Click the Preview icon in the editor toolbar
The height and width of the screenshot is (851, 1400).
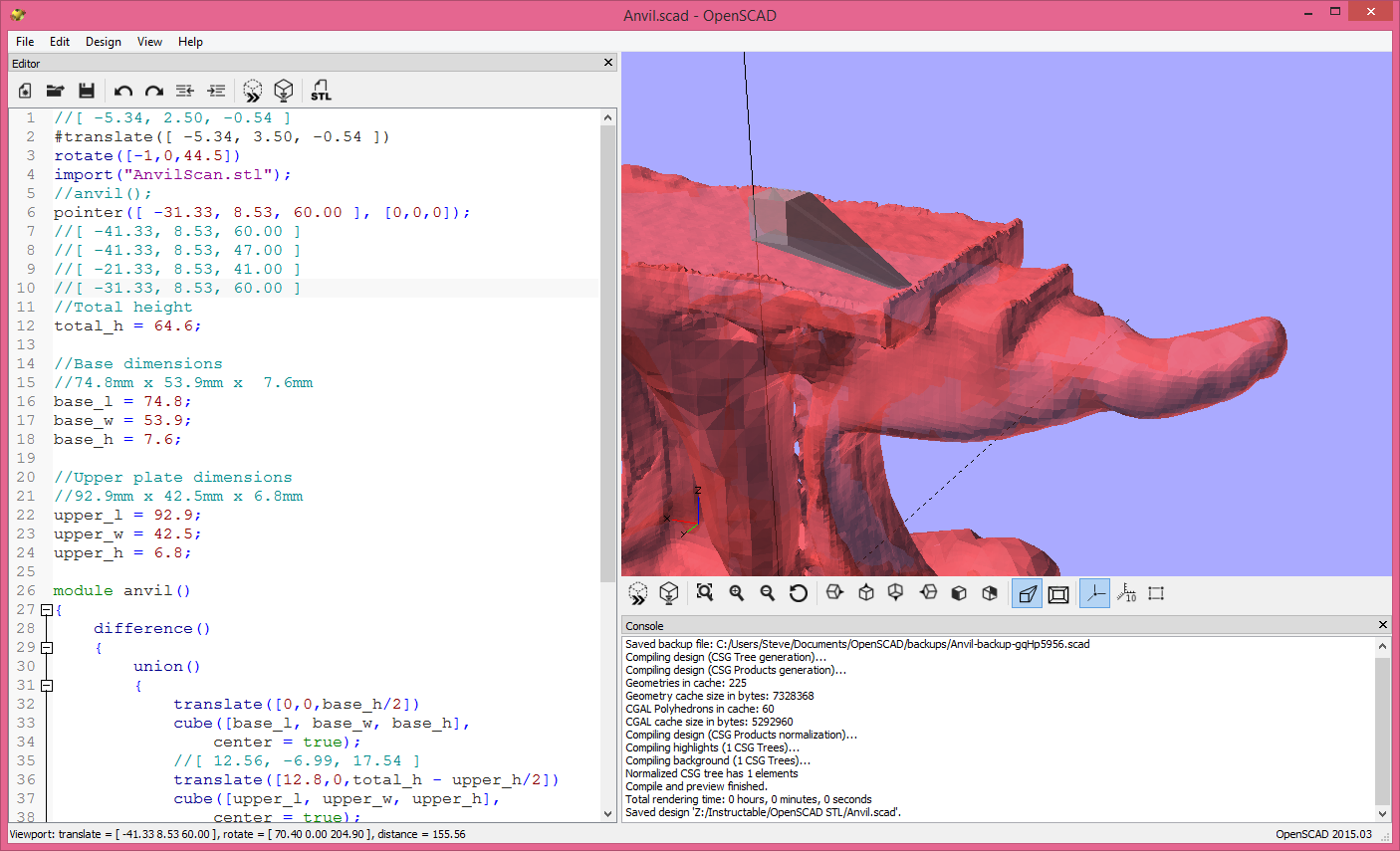(252, 91)
